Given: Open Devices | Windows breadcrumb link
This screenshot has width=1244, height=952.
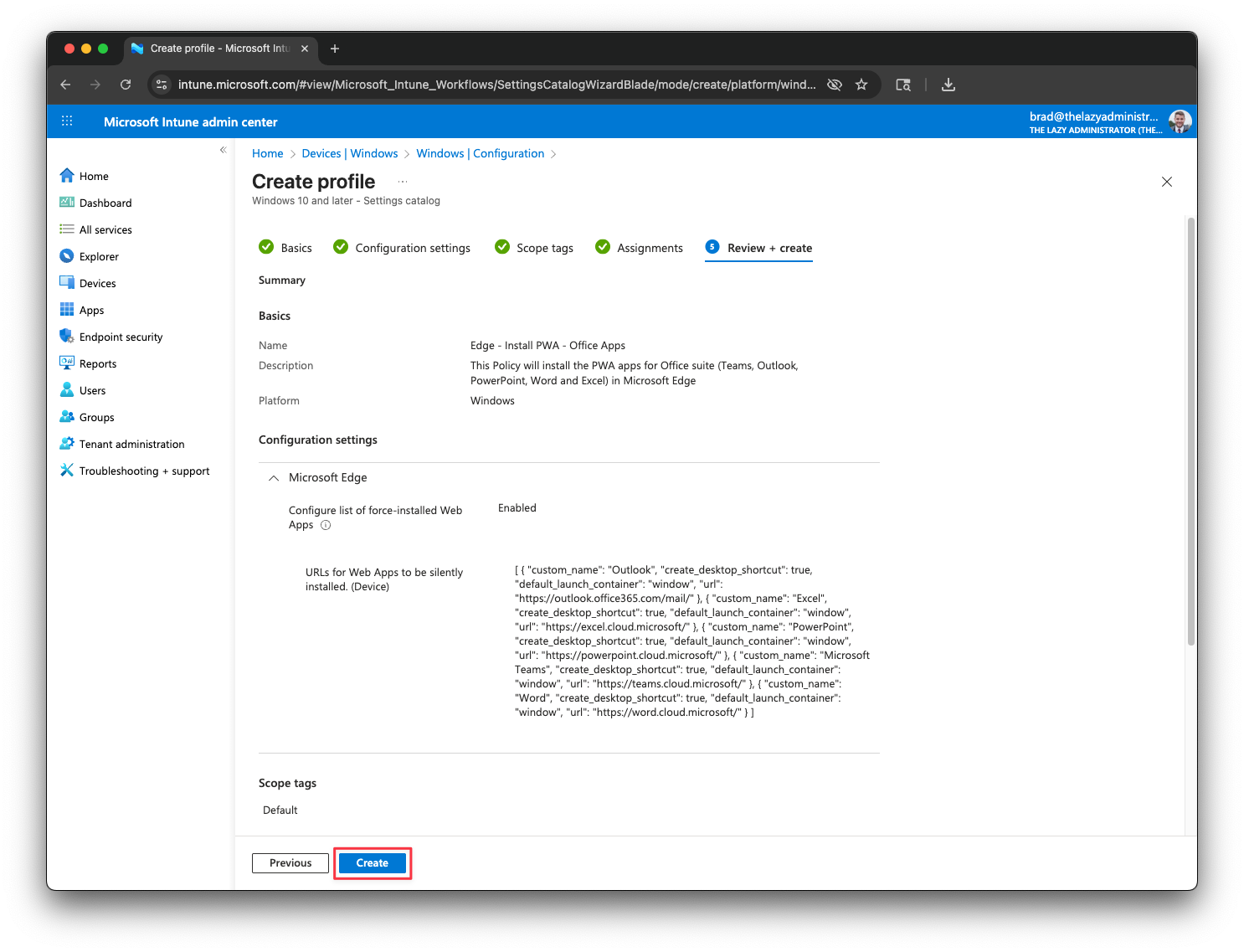Looking at the screenshot, I should pos(350,153).
